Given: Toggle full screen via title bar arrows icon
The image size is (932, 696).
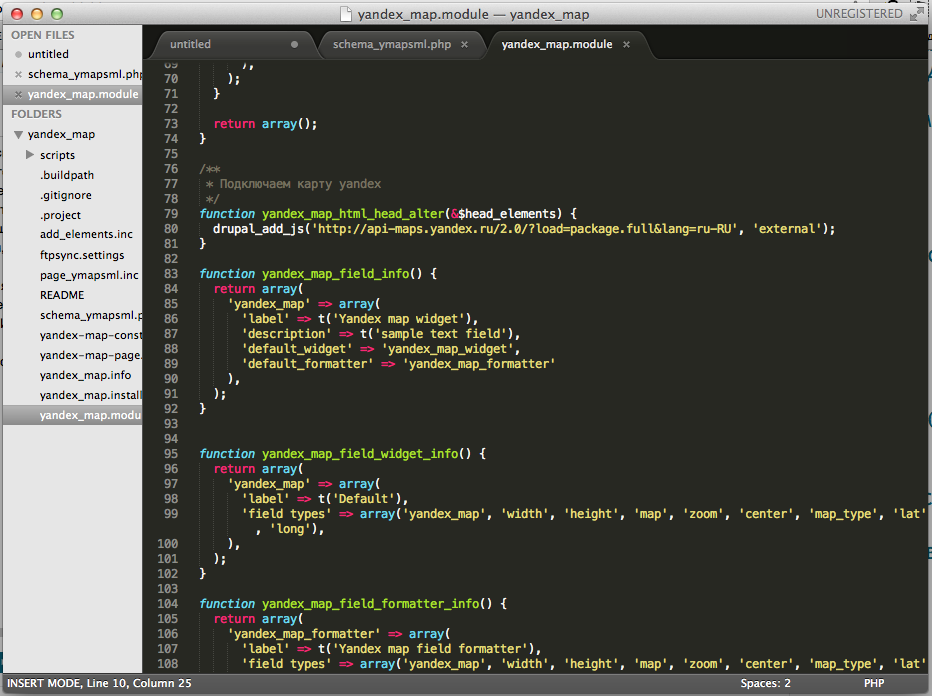Looking at the screenshot, I should (x=917, y=14).
